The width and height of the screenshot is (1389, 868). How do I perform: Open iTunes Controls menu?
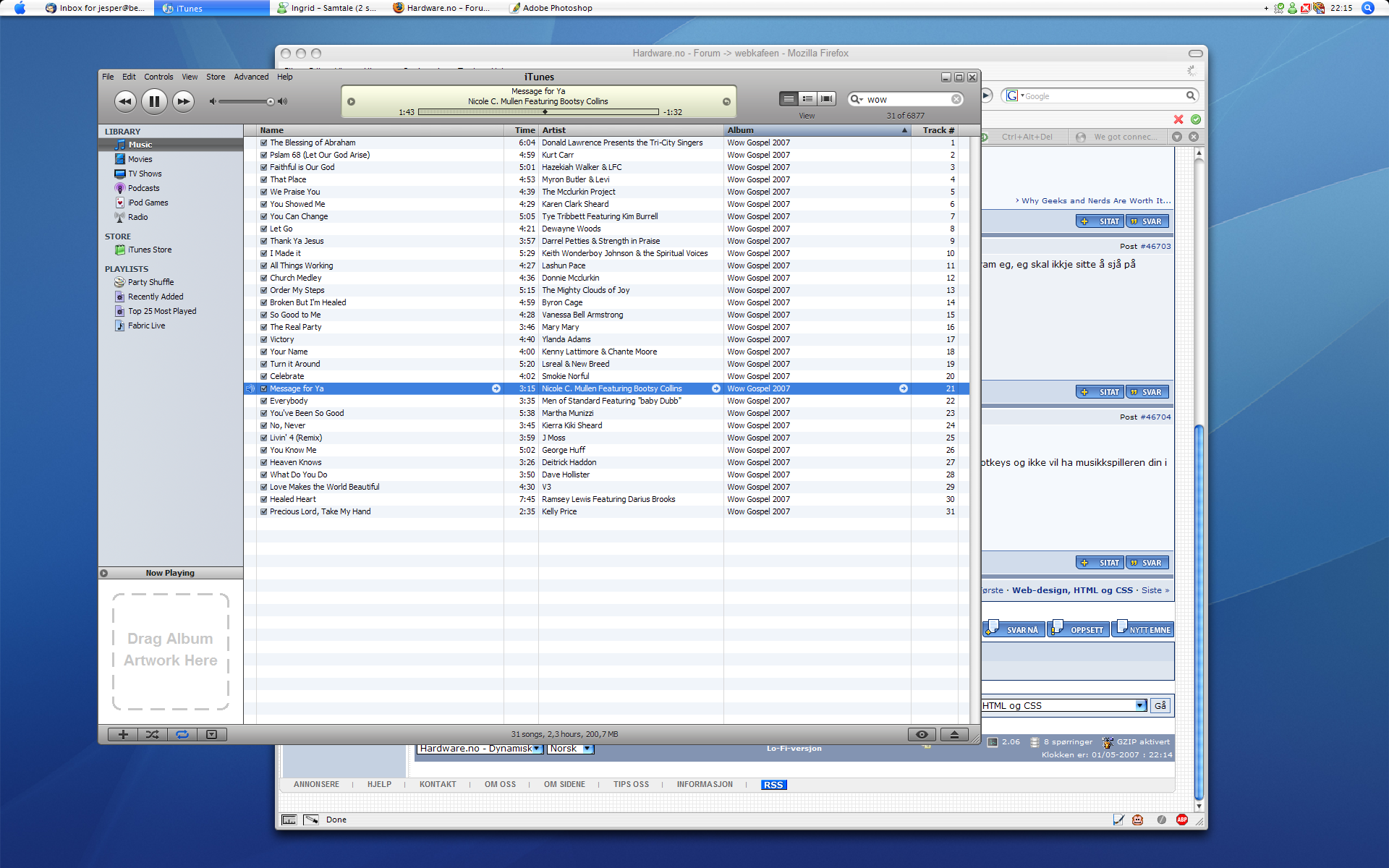pos(158,77)
